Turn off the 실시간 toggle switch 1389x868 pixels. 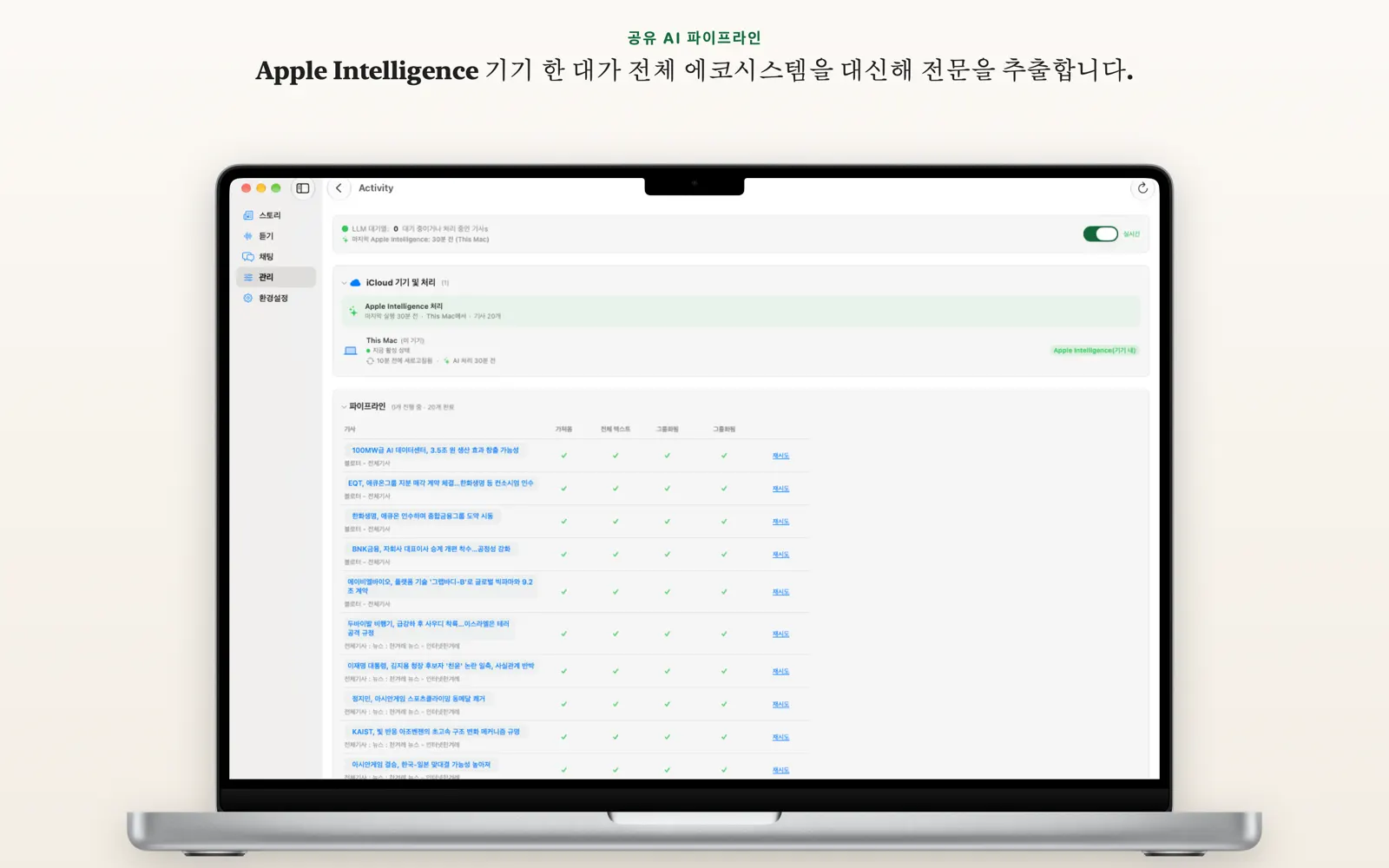1100,233
